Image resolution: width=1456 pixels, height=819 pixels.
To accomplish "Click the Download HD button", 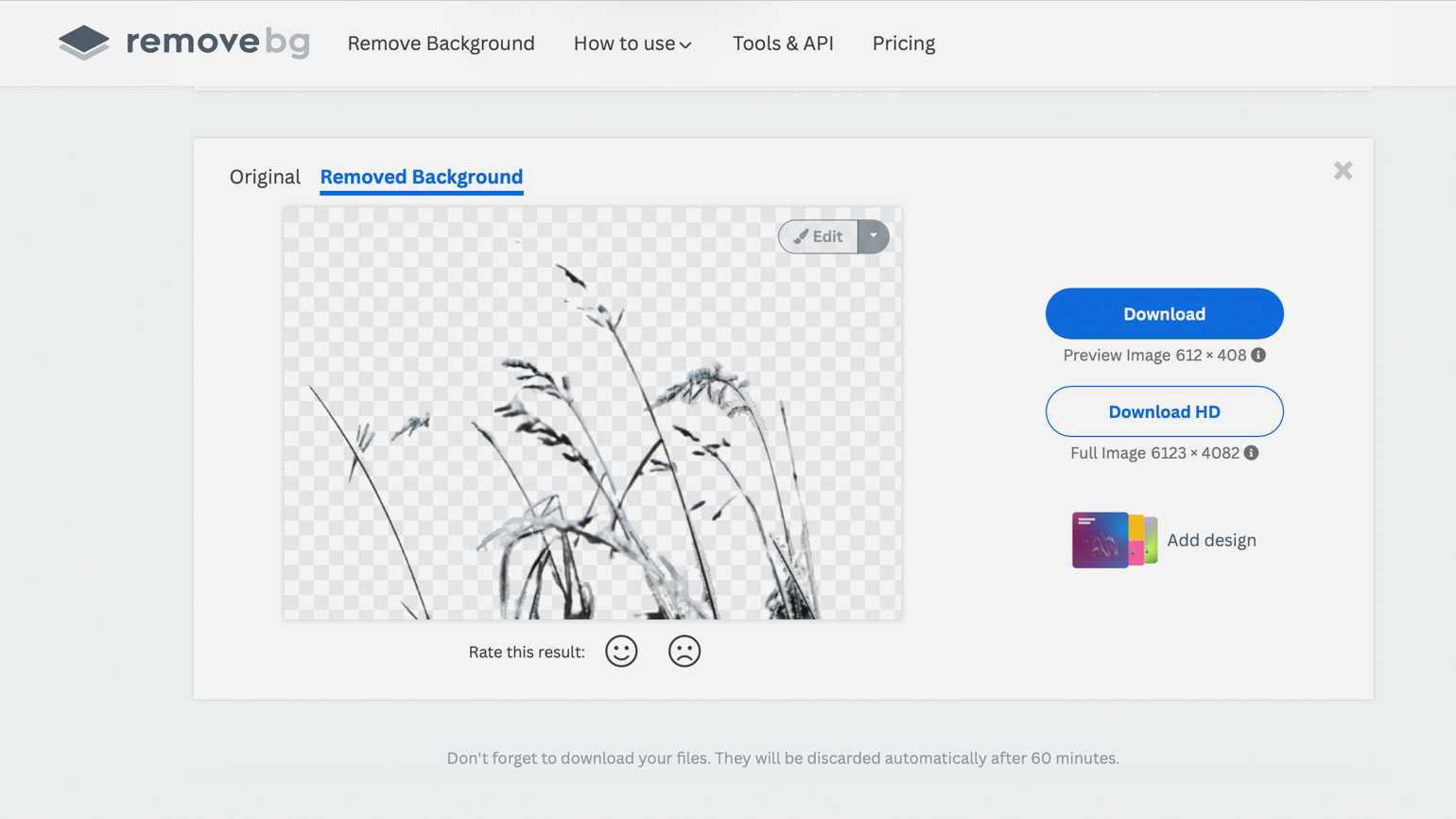I will click(1164, 411).
